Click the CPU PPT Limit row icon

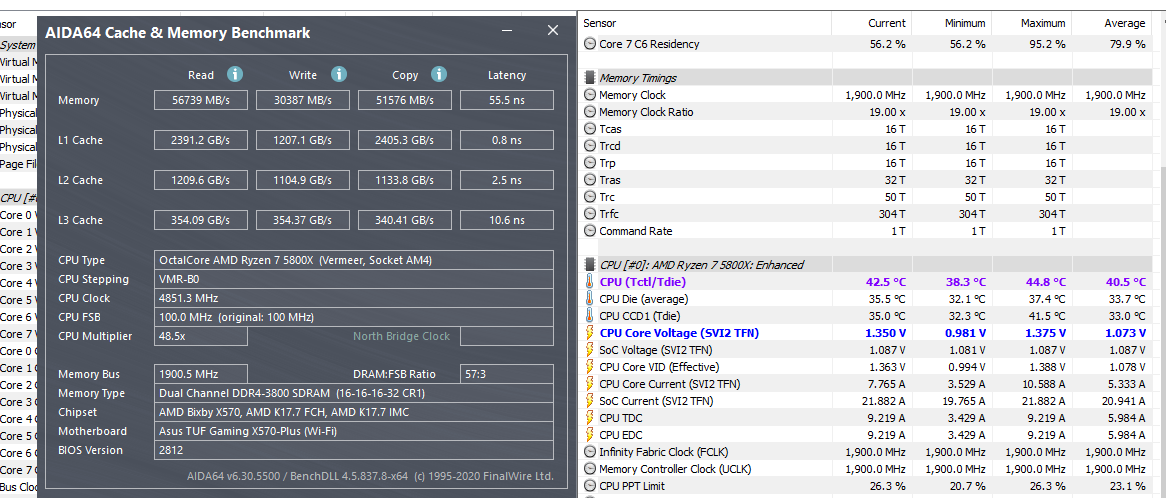click(590, 486)
